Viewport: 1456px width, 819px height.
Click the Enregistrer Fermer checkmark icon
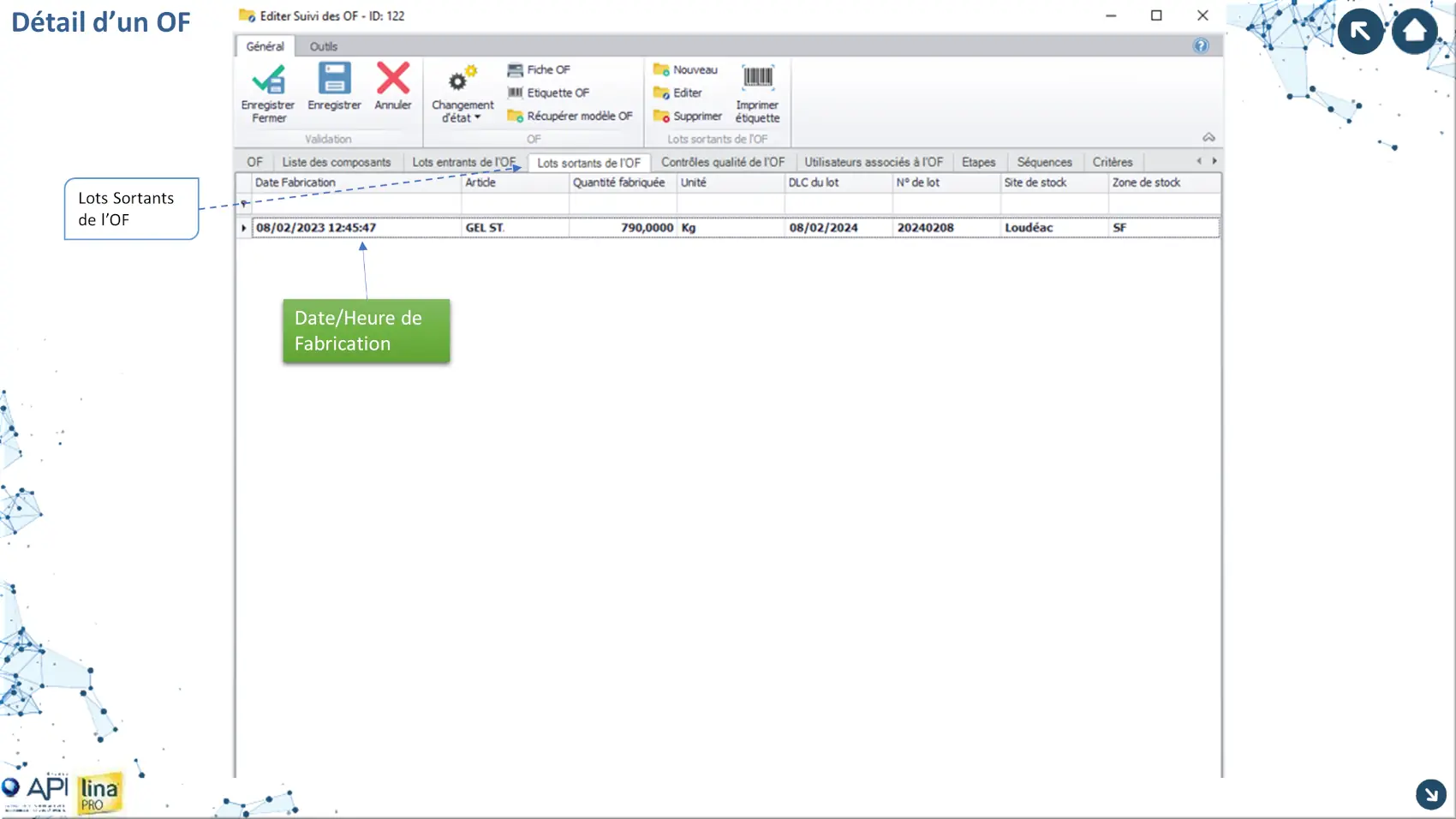(268, 80)
